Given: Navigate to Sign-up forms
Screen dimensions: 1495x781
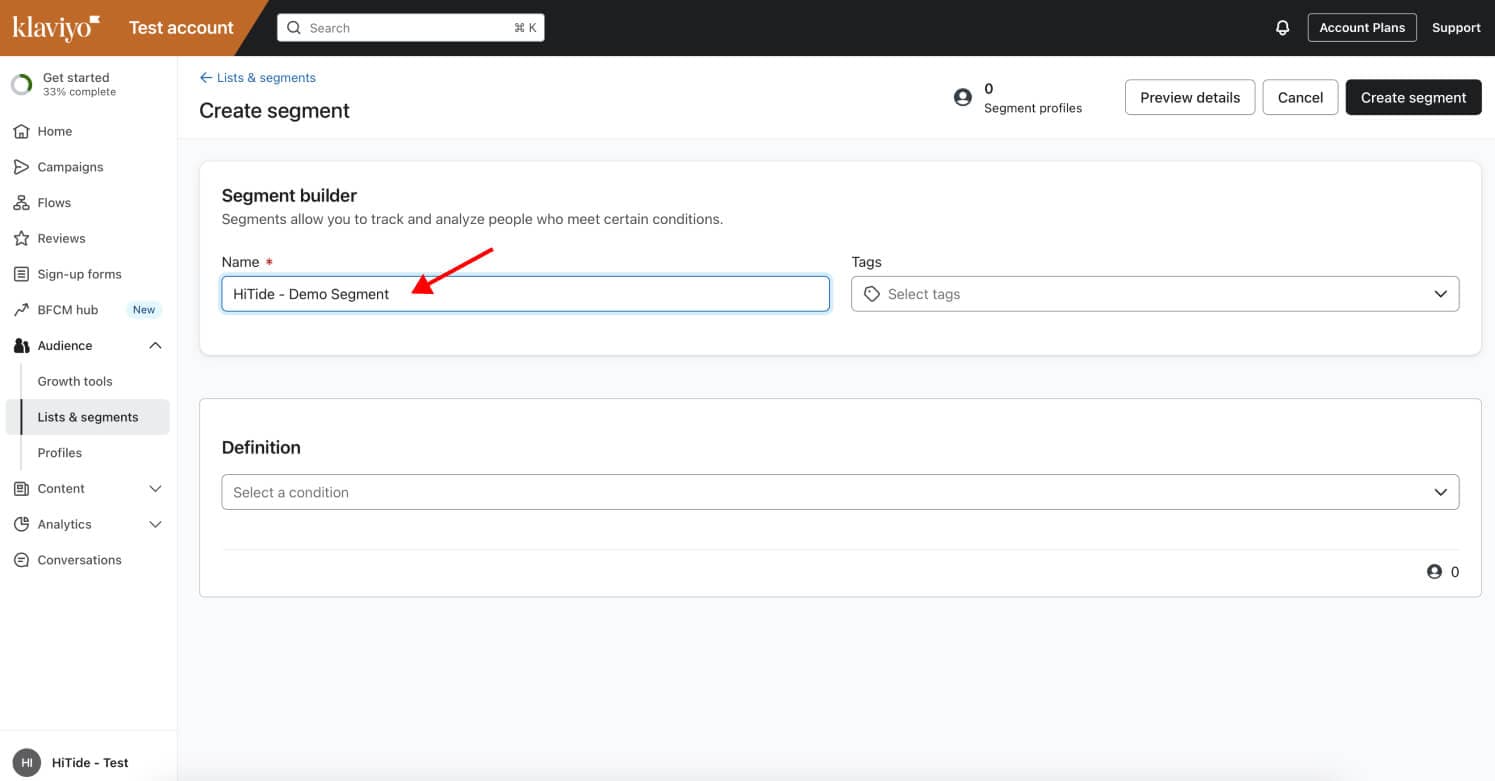Looking at the screenshot, I should coord(79,274).
